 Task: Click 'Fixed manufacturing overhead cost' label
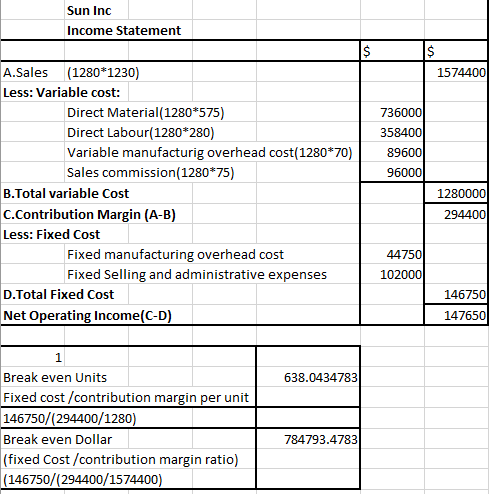[x=175, y=255]
